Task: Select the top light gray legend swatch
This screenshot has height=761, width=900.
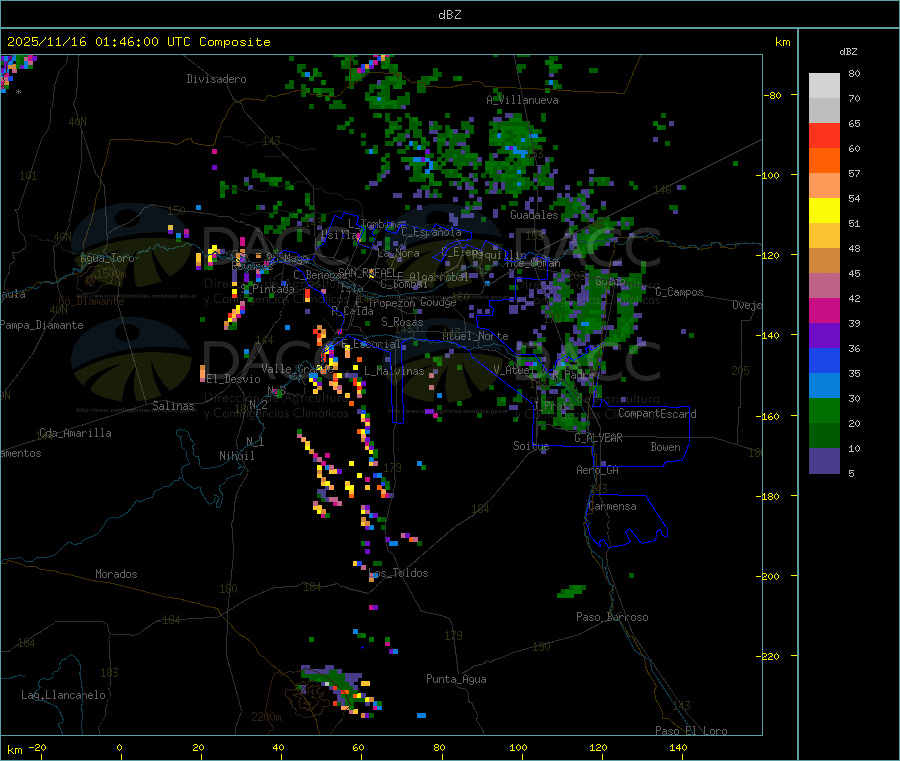Action: point(824,85)
